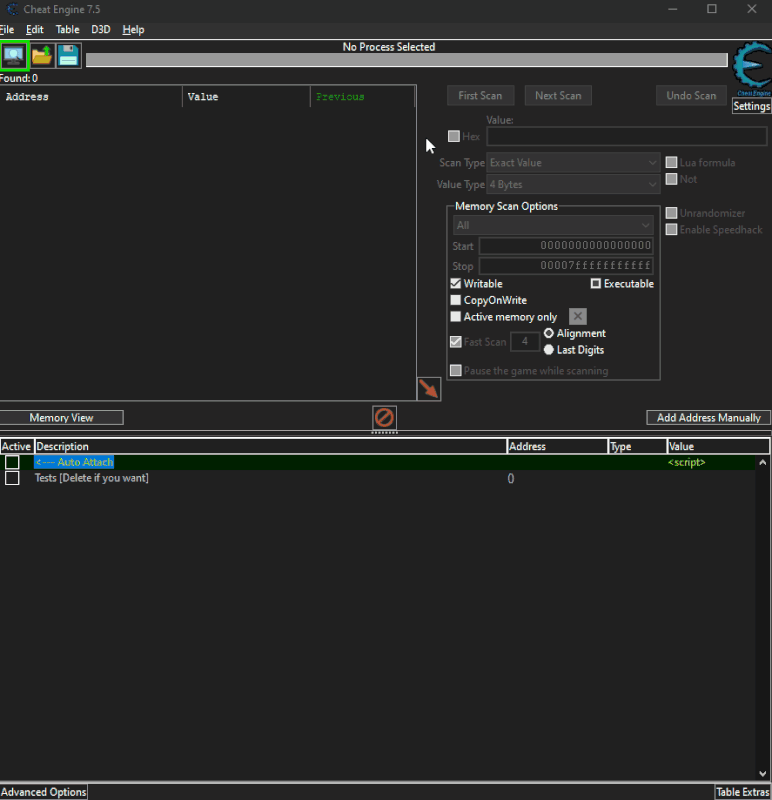Screen dimensions: 772x800
Task: Tick the Tests entry Active checkbox
Action: [12, 478]
